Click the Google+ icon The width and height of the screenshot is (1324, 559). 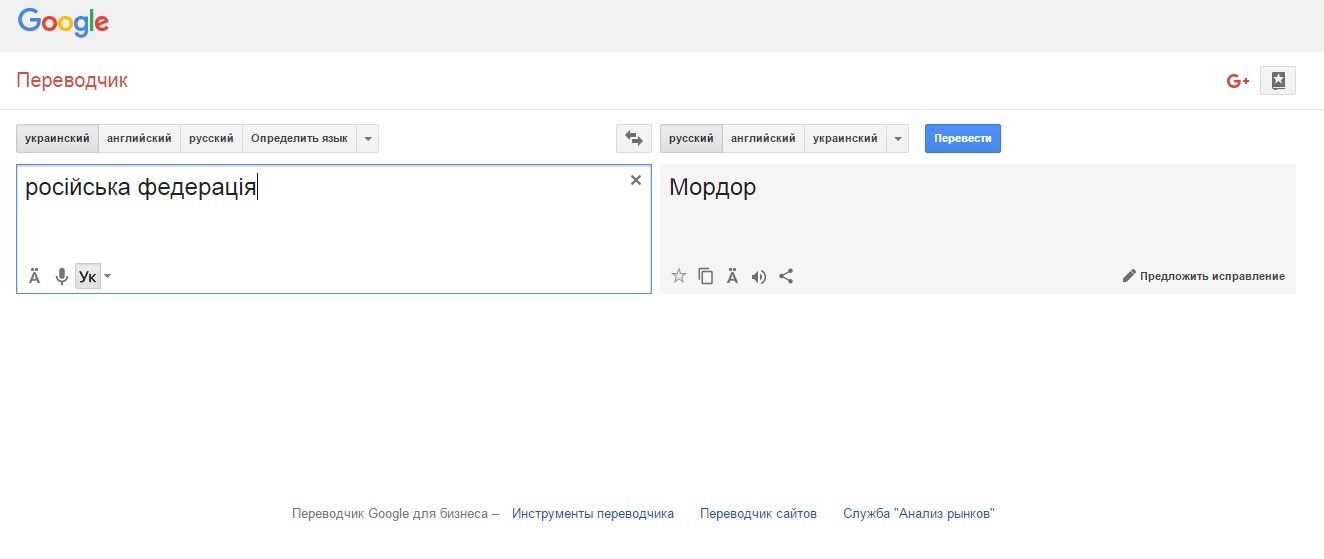click(1238, 81)
